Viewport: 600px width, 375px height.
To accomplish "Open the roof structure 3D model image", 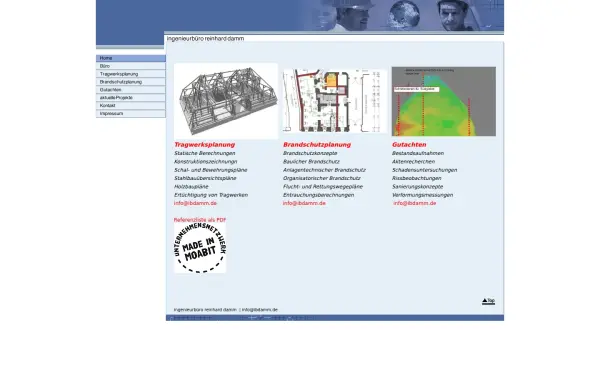I will click(x=226, y=101).
